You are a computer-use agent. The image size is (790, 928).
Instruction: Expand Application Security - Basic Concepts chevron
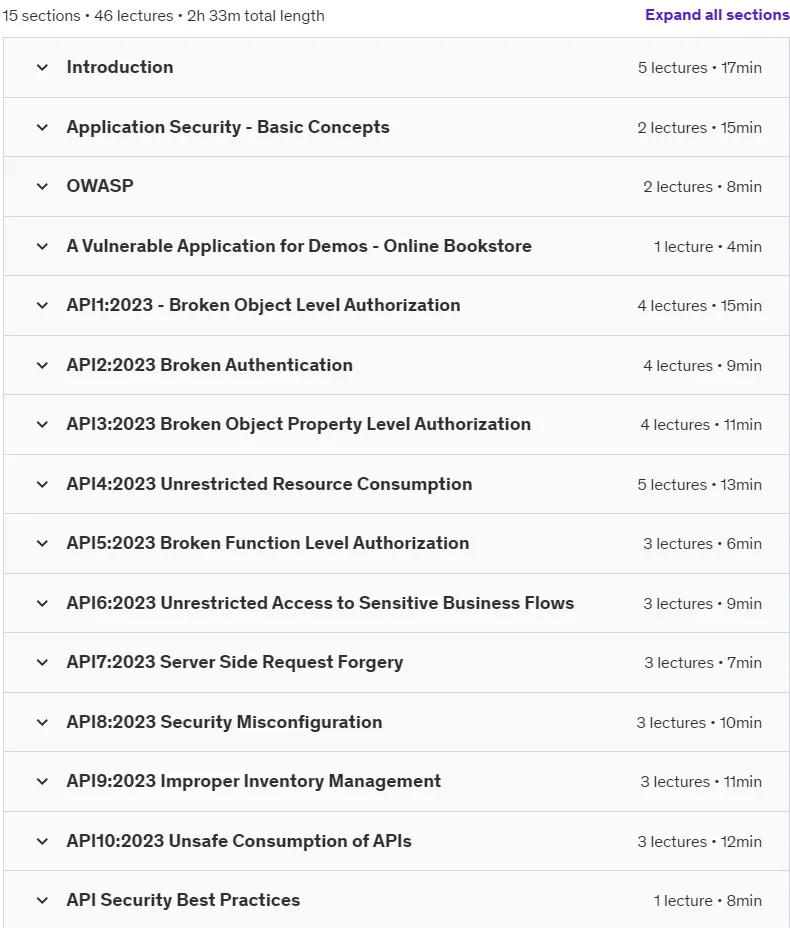[x=42, y=127]
